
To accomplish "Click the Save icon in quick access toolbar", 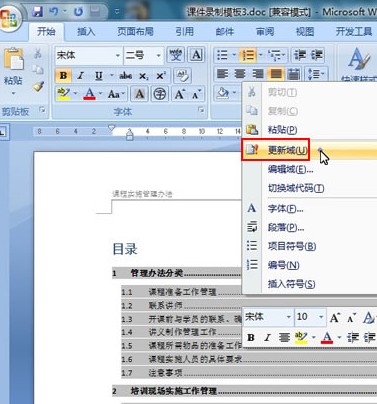I will click(37, 12).
